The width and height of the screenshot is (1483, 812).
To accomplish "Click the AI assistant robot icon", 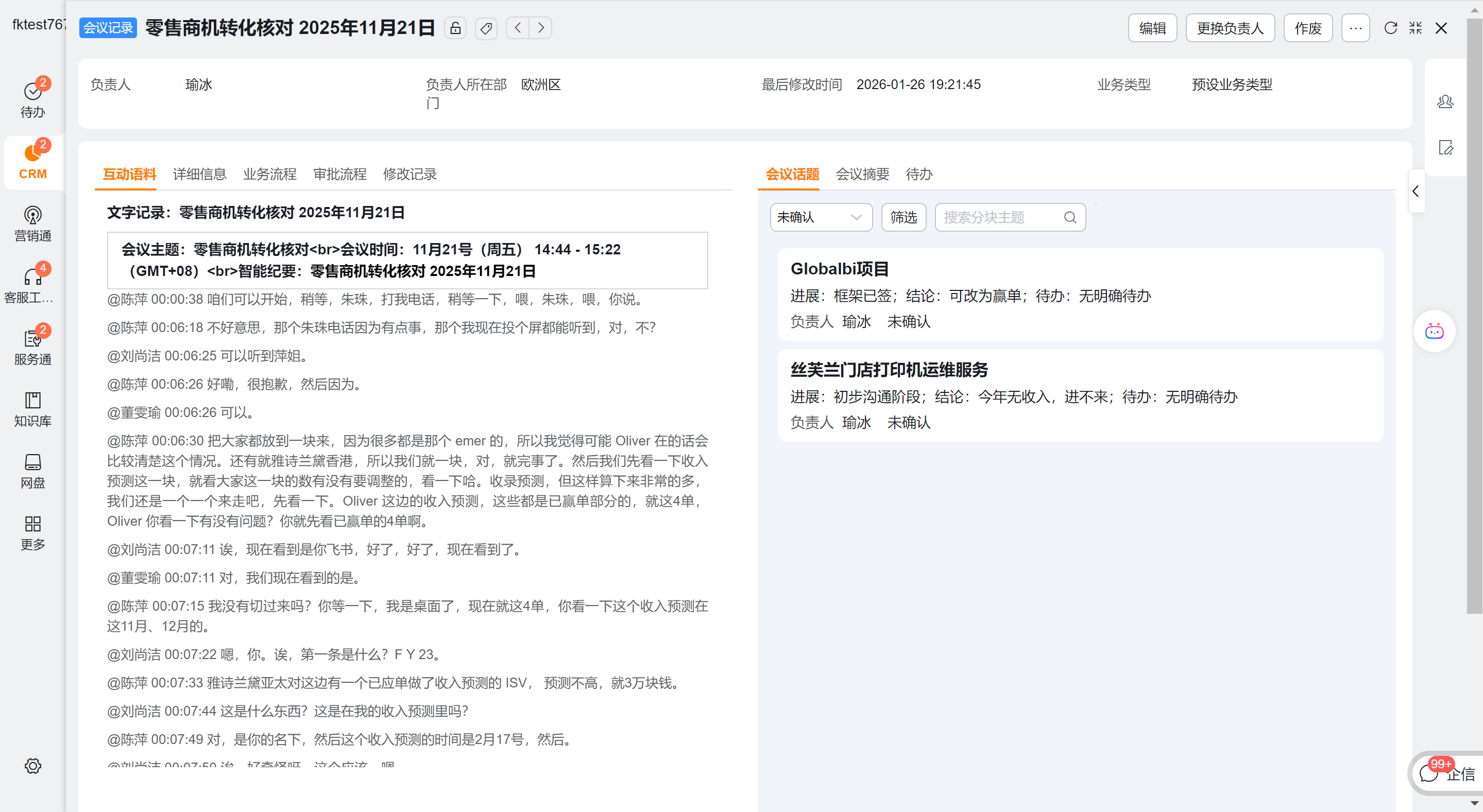I will 1434,331.
